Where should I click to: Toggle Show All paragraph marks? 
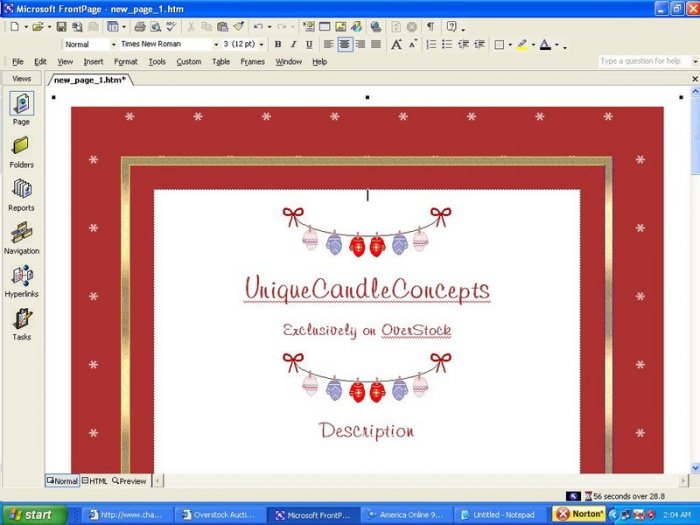[430, 27]
